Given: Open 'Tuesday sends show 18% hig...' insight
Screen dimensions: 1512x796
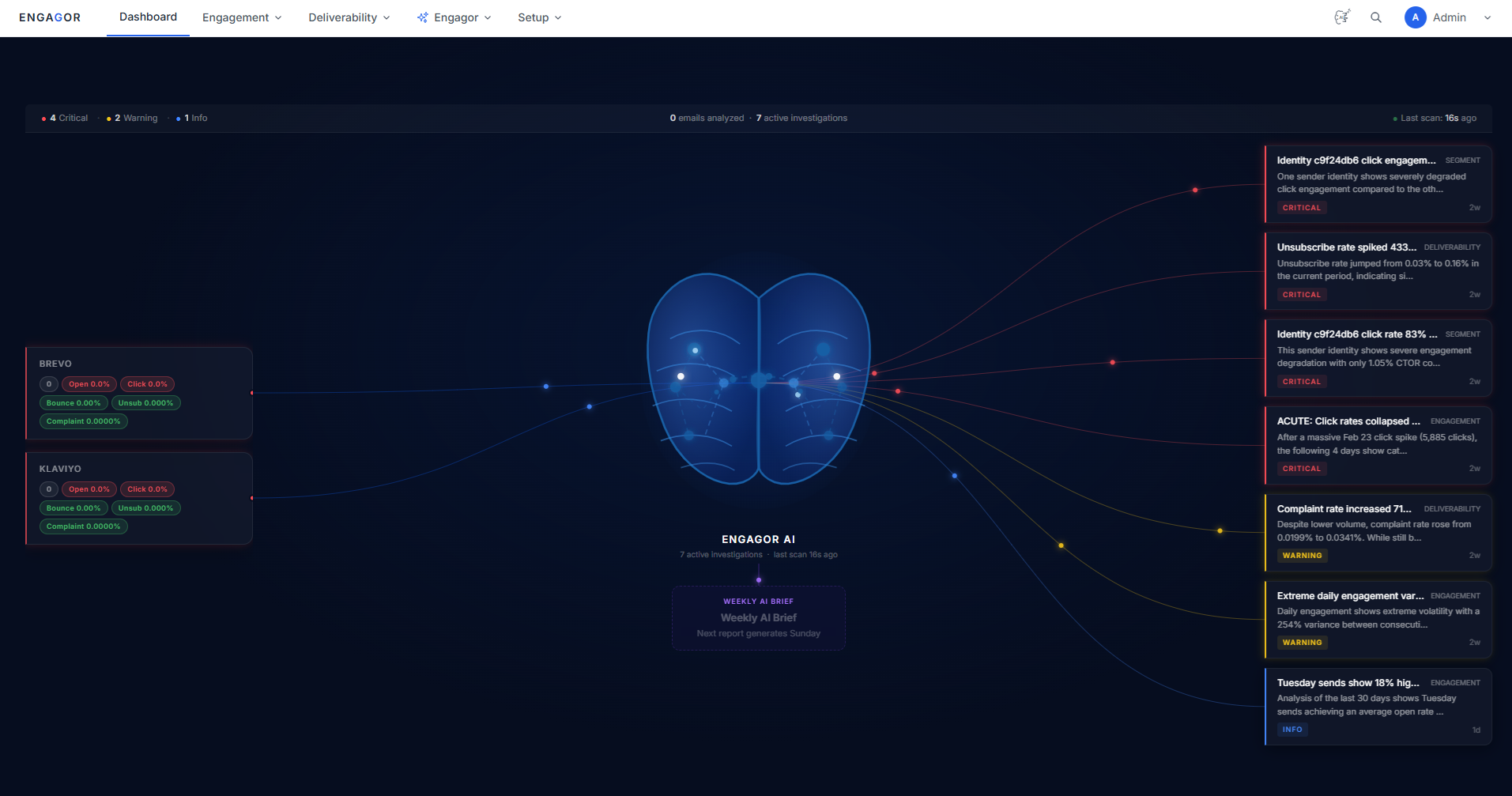Looking at the screenshot, I should click(x=1378, y=706).
